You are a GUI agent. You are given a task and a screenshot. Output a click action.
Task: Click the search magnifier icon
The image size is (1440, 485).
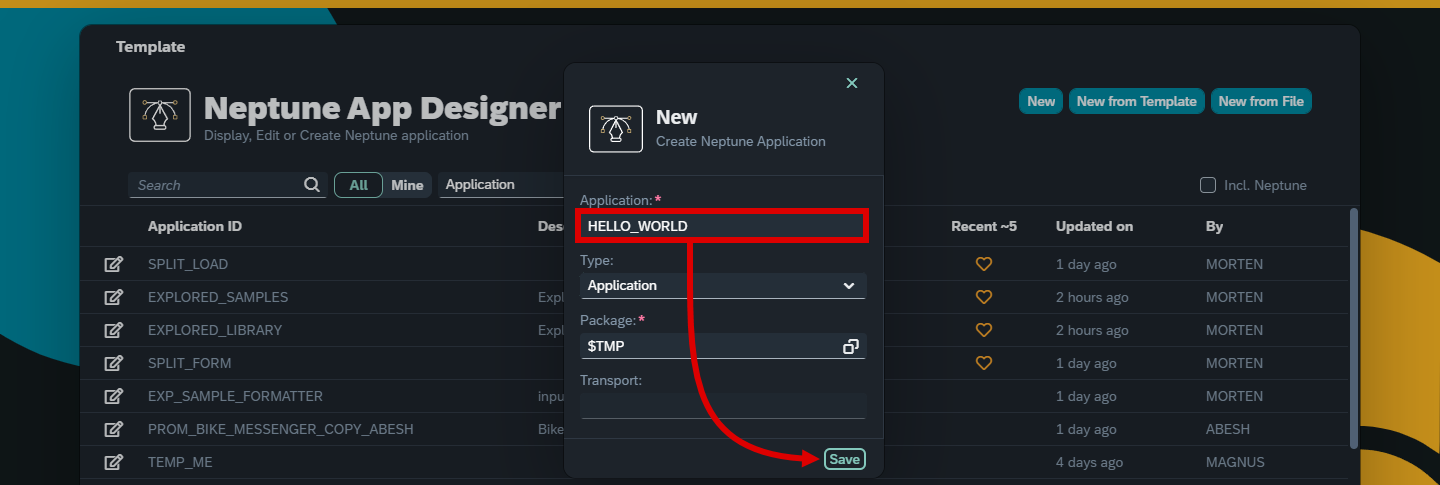pyautogui.click(x=312, y=185)
